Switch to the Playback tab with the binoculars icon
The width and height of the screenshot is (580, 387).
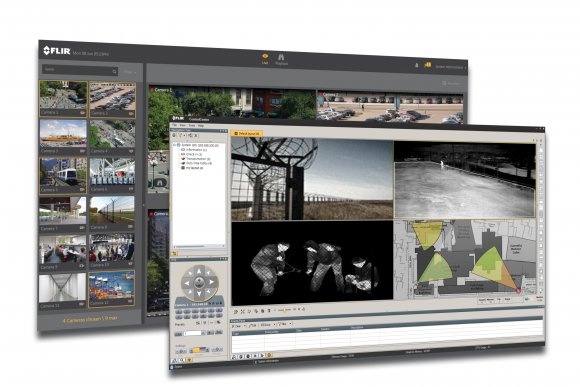pyautogui.click(x=281, y=59)
